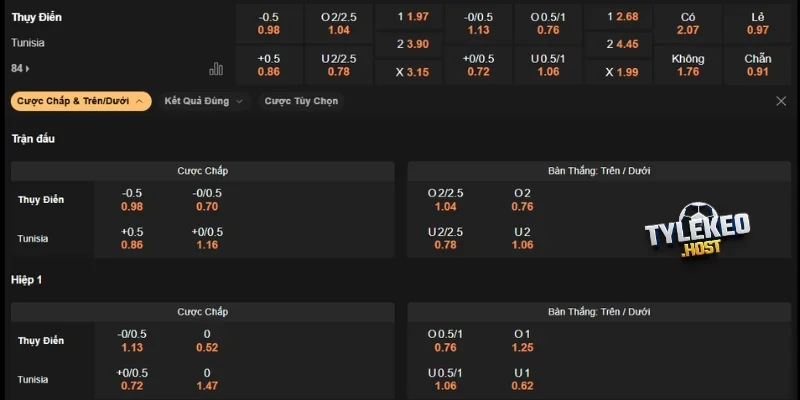
Task: Select the Không odds 1.76
Action: (x=688, y=65)
